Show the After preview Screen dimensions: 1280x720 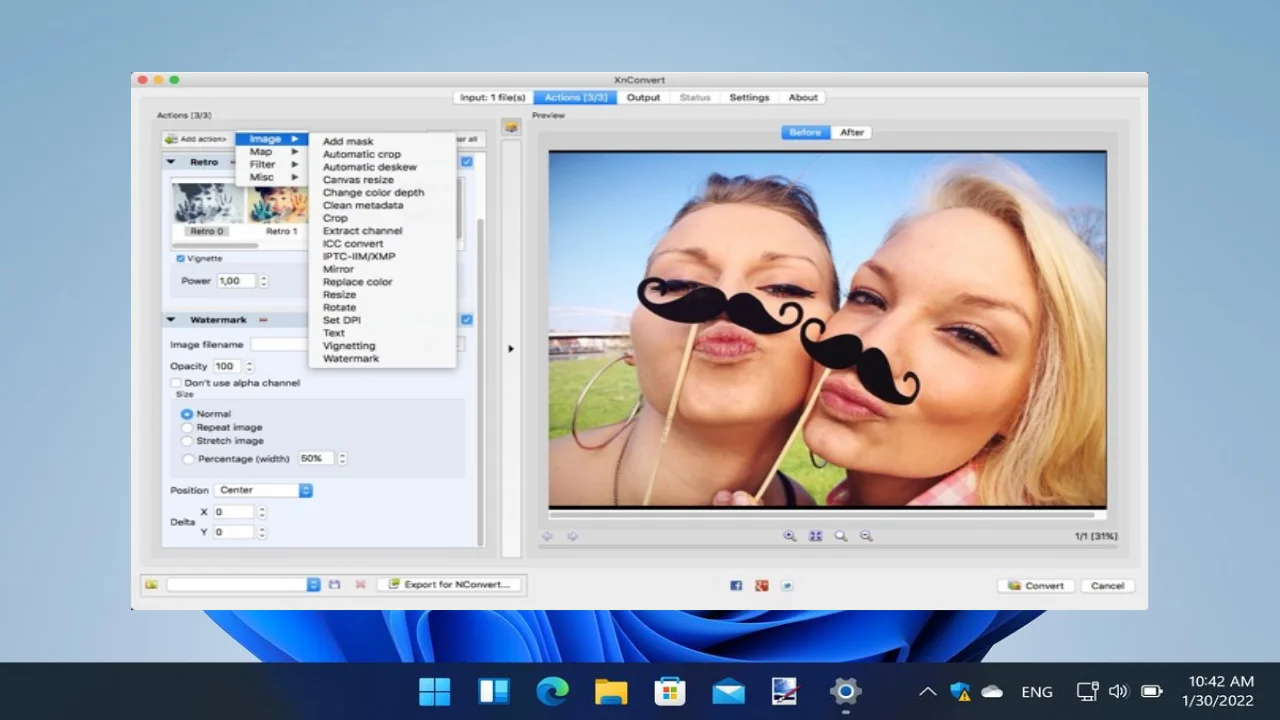coord(852,132)
